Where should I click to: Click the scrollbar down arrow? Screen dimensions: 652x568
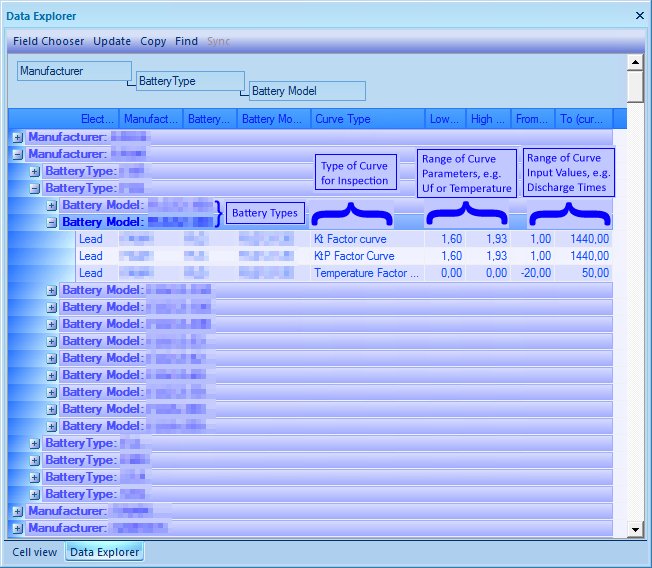coord(635,530)
